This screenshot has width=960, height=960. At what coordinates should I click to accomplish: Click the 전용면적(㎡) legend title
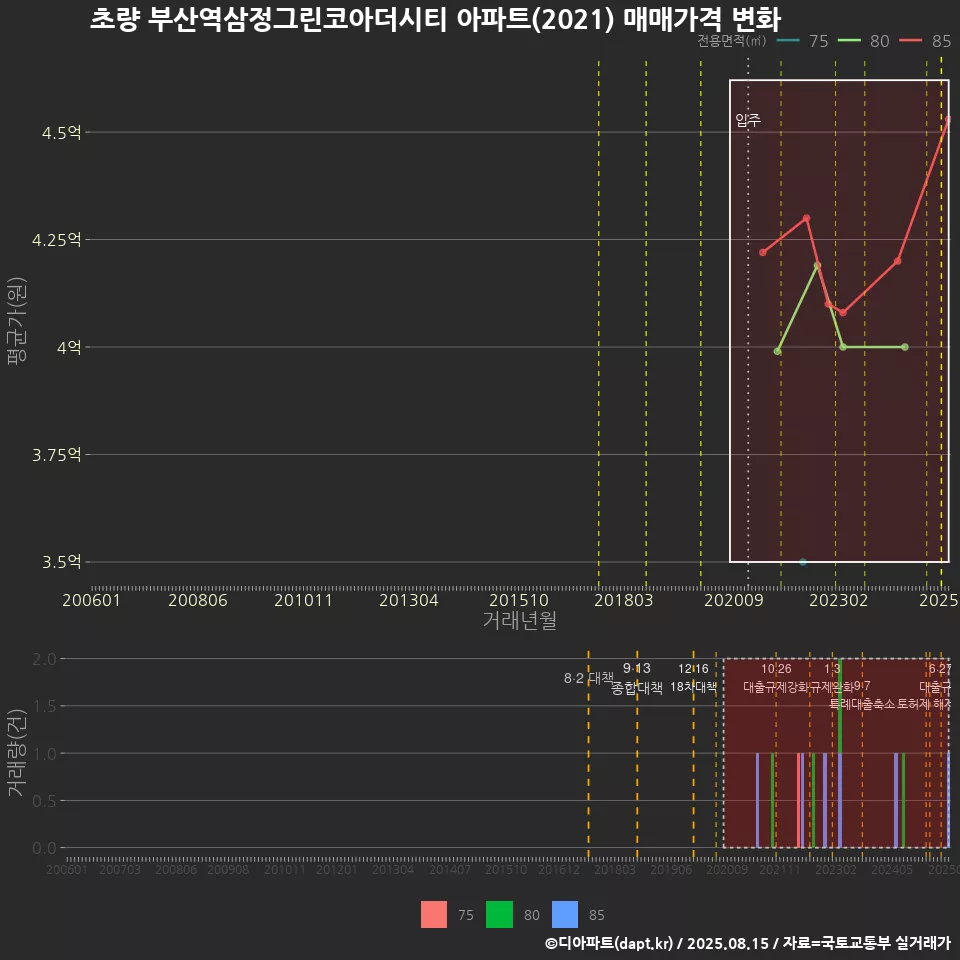pos(732,41)
